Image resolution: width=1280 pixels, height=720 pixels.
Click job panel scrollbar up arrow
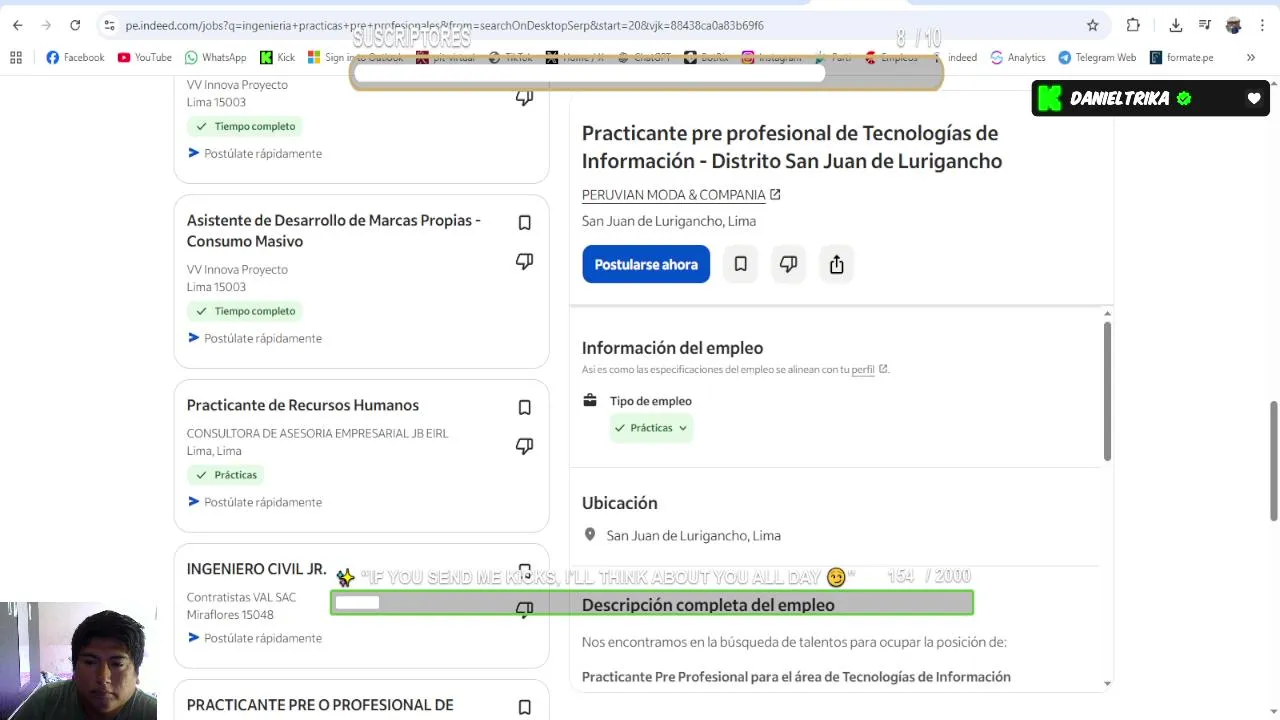click(1107, 314)
